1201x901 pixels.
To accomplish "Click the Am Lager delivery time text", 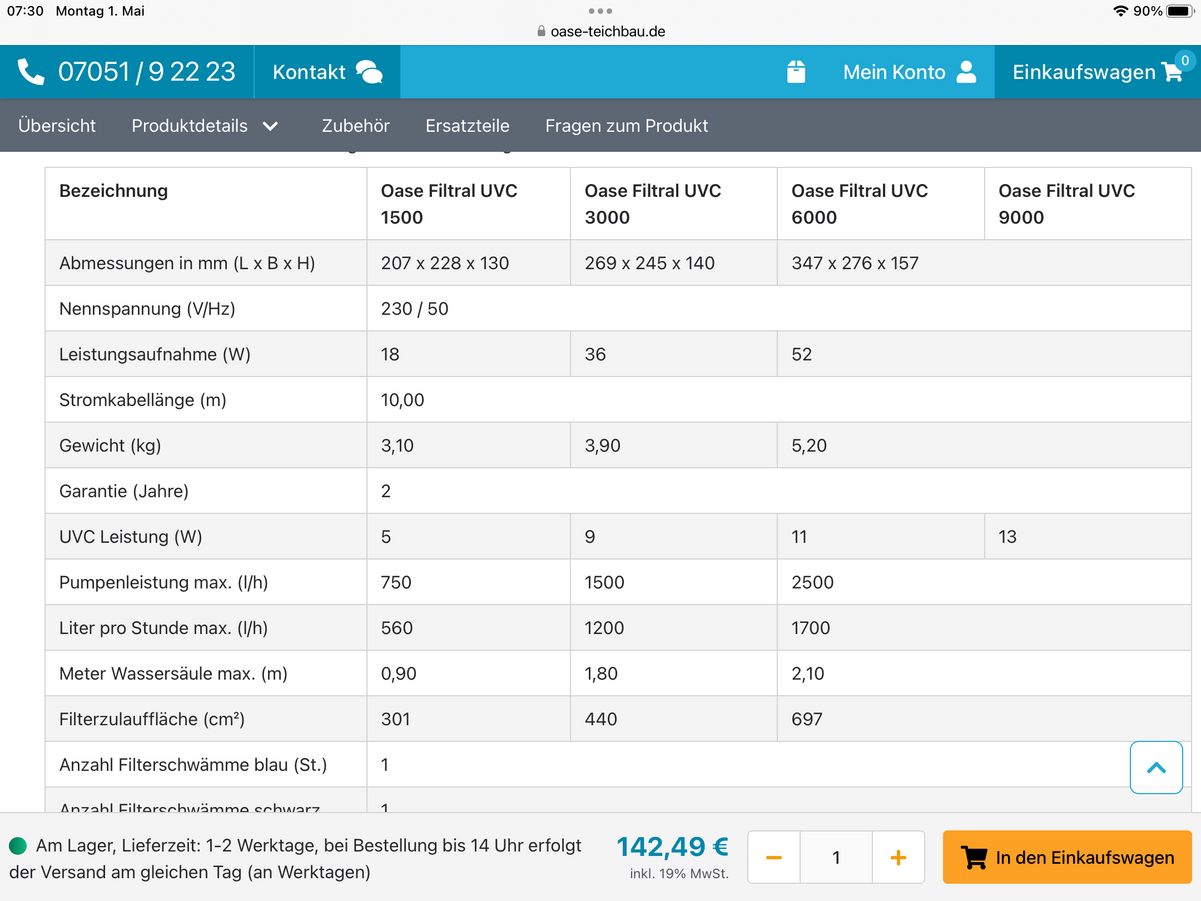I will [296, 859].
